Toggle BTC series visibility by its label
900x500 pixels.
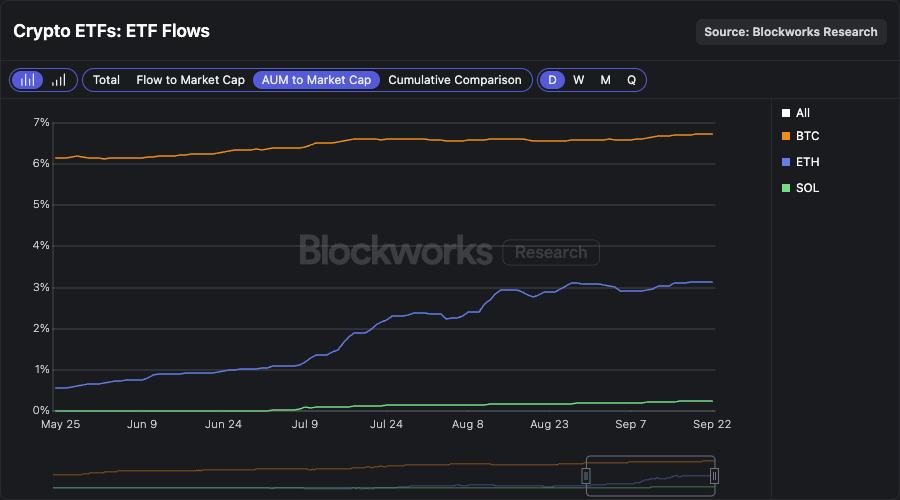tap(807, 136)
